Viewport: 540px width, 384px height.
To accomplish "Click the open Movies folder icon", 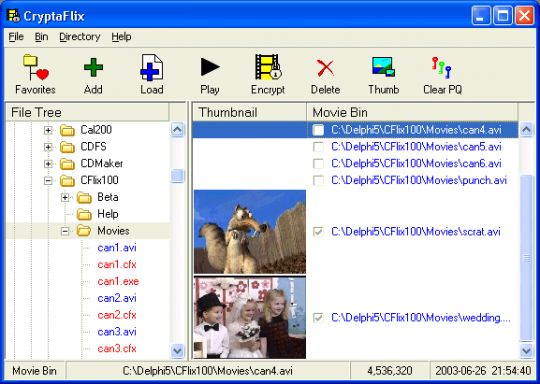I will [x=84, y=231].
